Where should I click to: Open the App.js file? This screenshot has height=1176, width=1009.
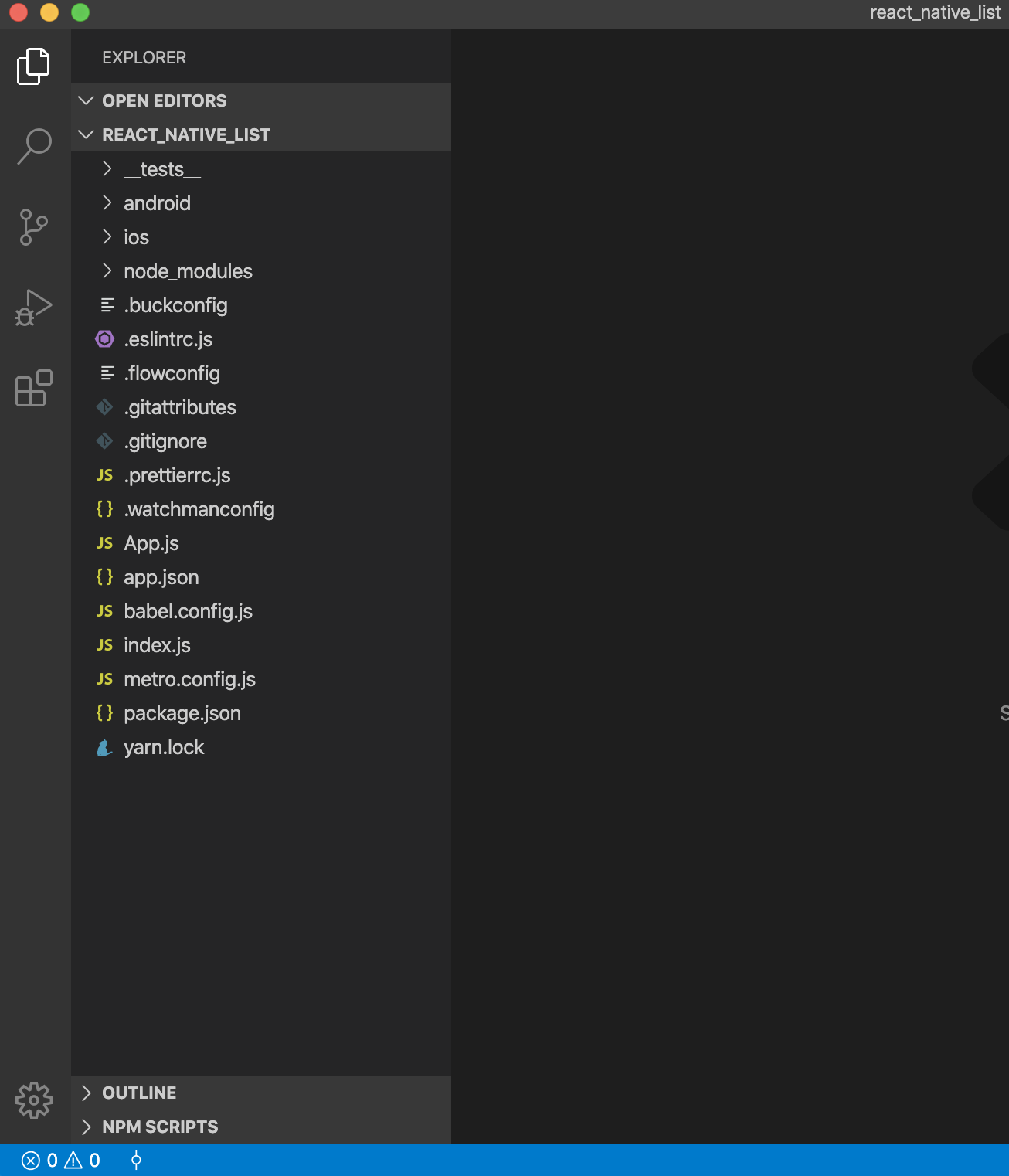[x=261, y=542]
